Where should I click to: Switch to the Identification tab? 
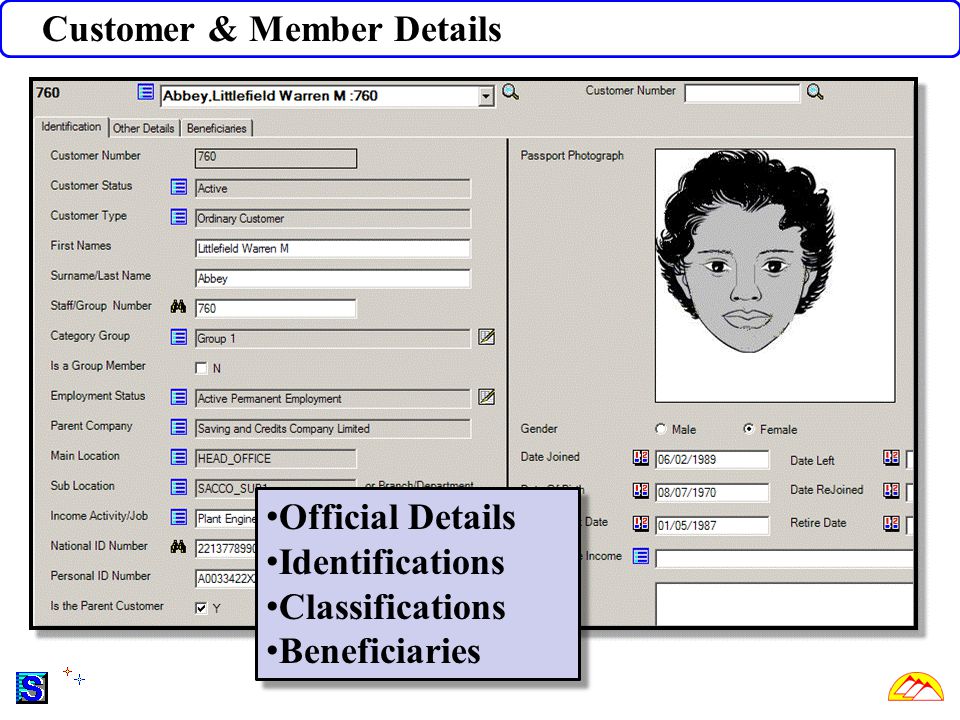coord(71,127)
